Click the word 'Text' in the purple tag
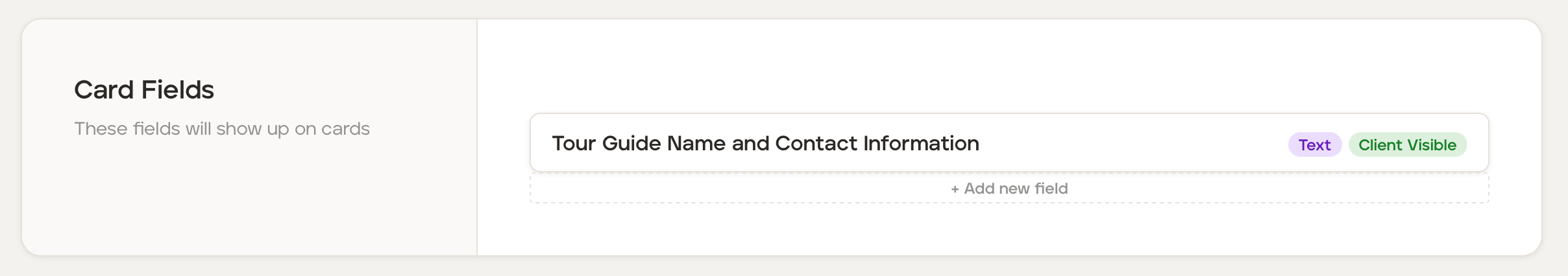Image resolution: width=1568 pixels, height=276 pixels. pos(1314,145)
